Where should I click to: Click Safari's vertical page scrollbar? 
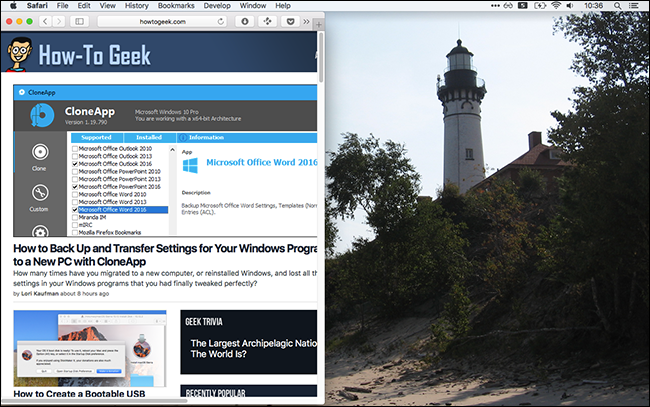pyautogui.click(x=321, y=57)
